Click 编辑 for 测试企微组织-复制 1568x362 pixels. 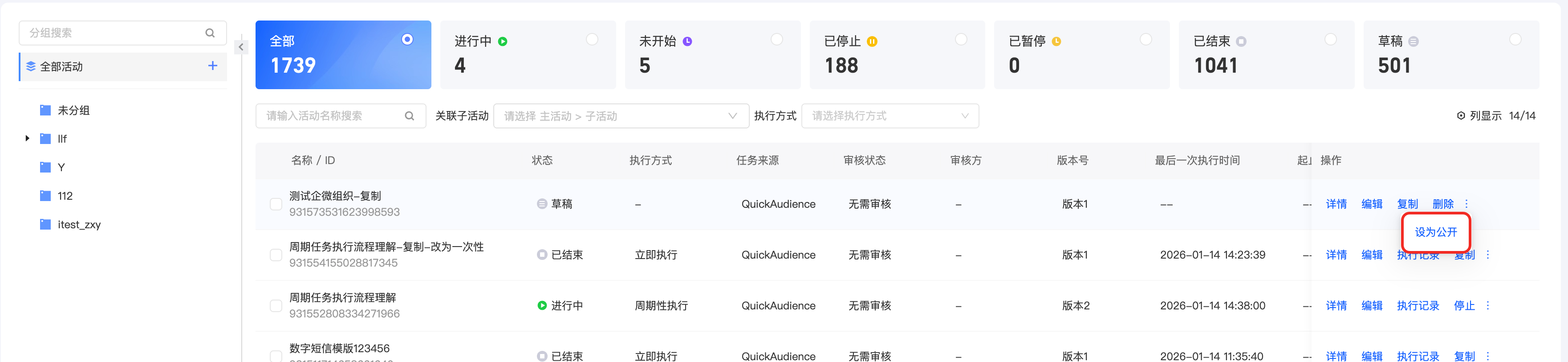tap(1371, 204)
